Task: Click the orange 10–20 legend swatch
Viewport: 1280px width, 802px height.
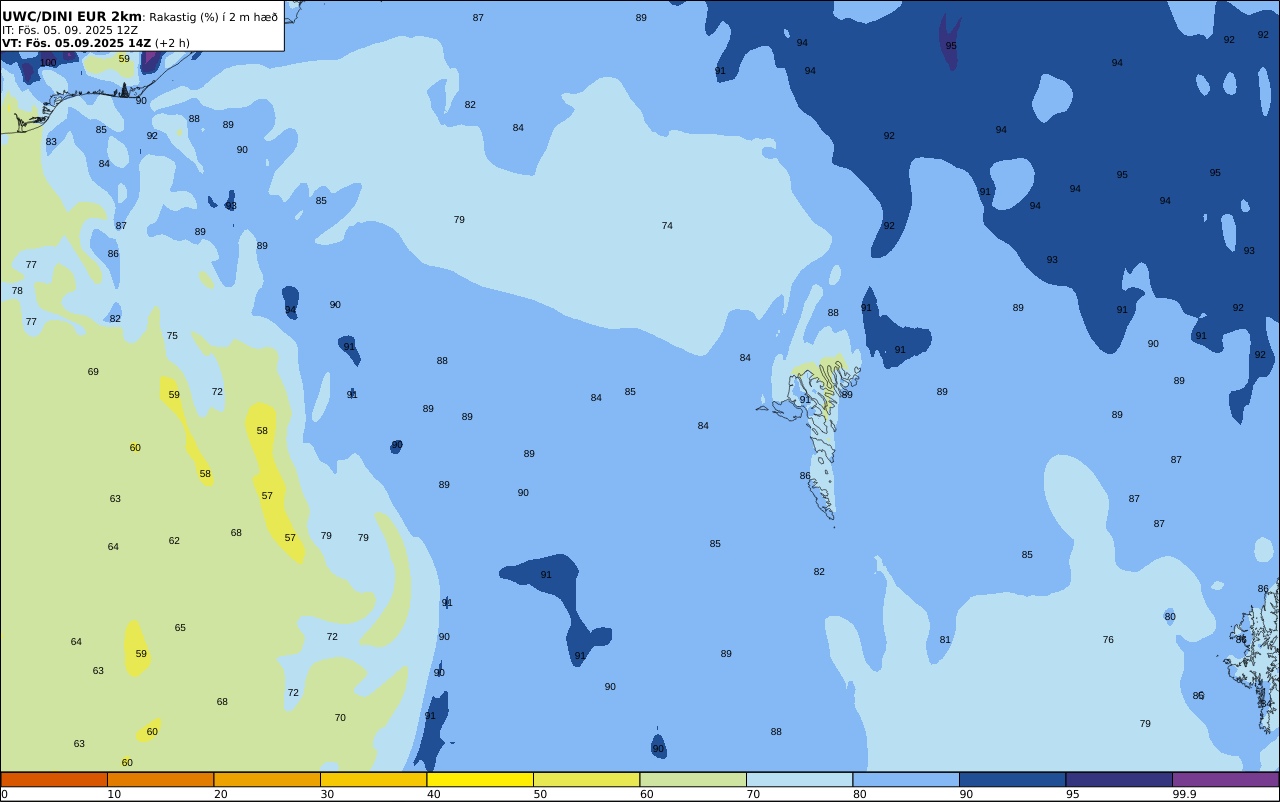Action: pos(160,779)
